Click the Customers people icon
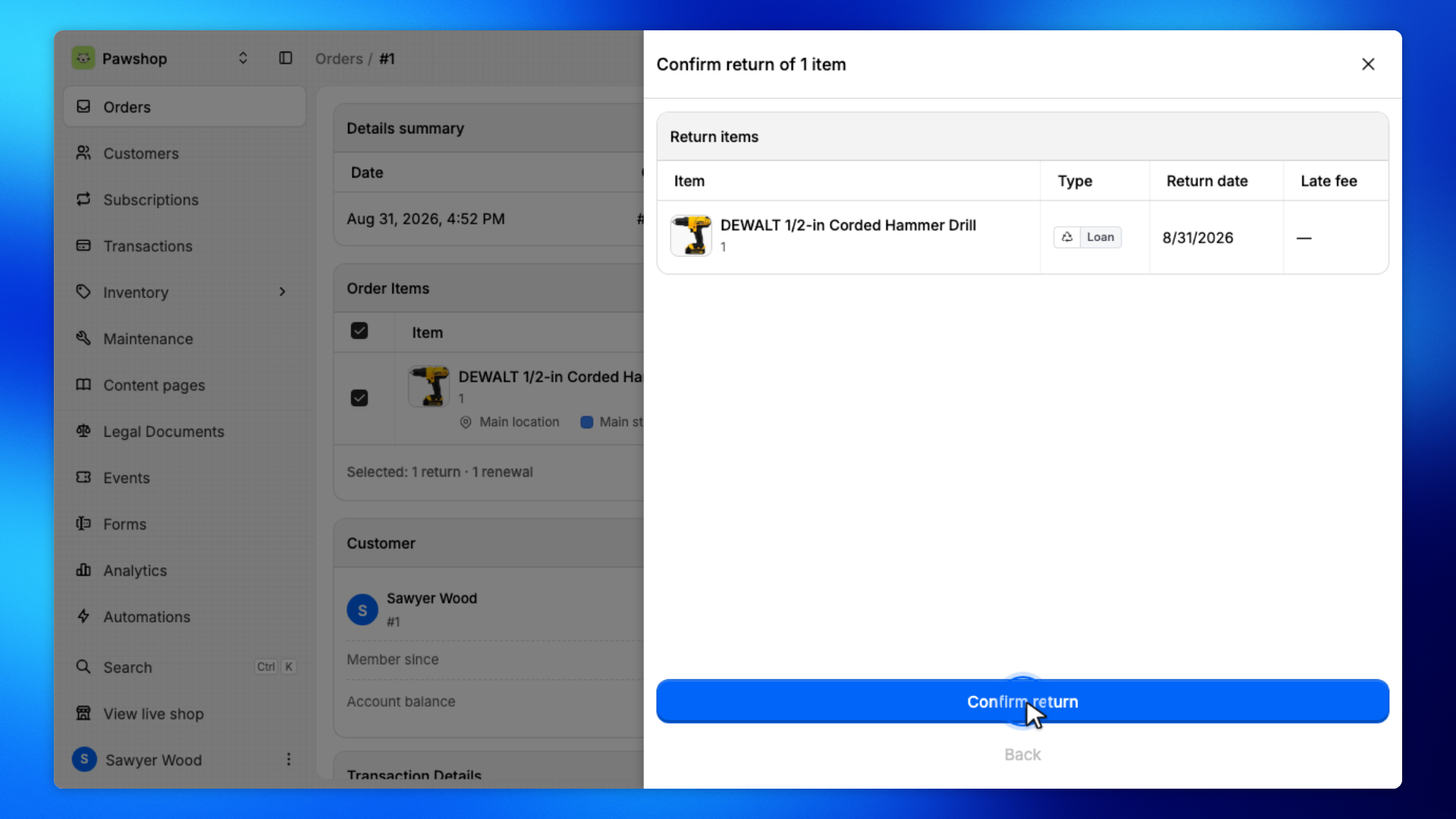Image resolution: width=1456 pixels, height=819 pixels. [83, 153]
